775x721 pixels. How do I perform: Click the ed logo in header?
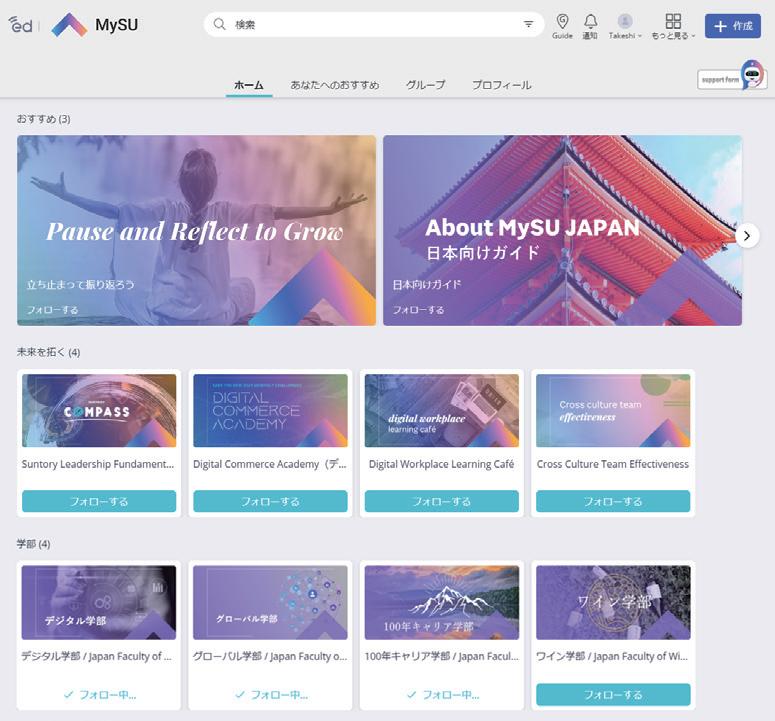(21, 24)
